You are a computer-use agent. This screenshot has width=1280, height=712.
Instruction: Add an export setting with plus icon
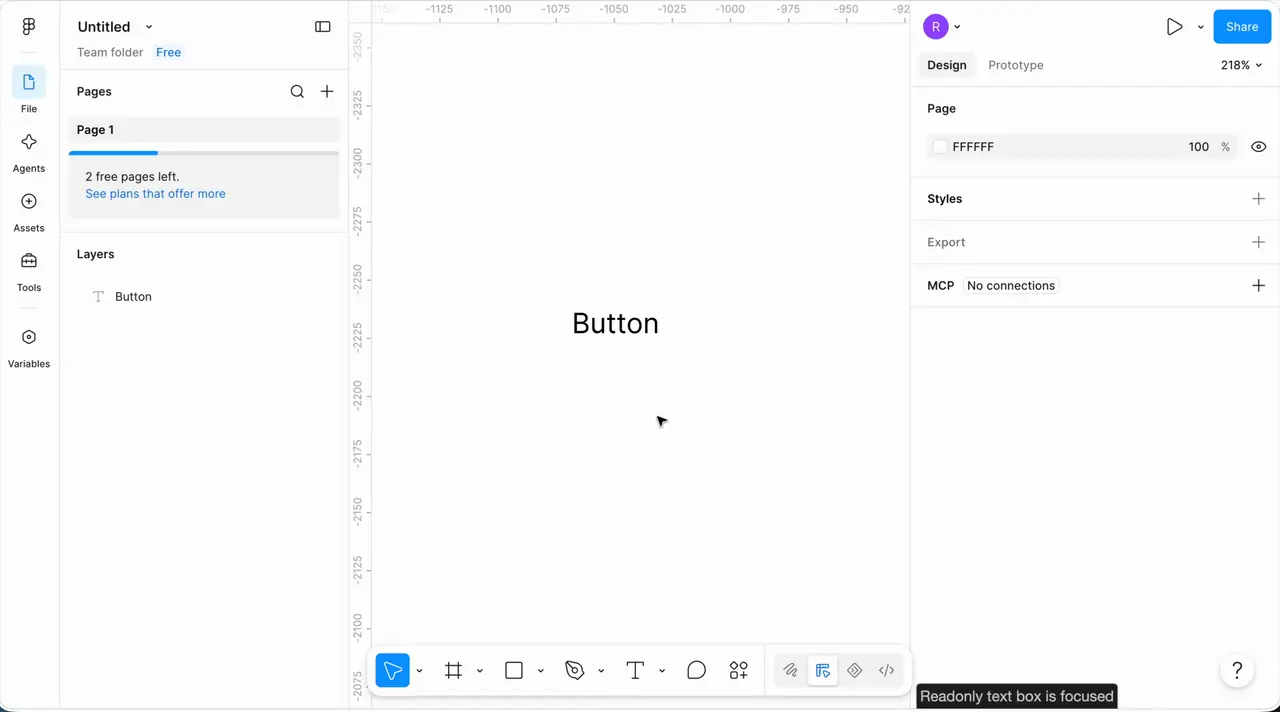coord(1258,242)
